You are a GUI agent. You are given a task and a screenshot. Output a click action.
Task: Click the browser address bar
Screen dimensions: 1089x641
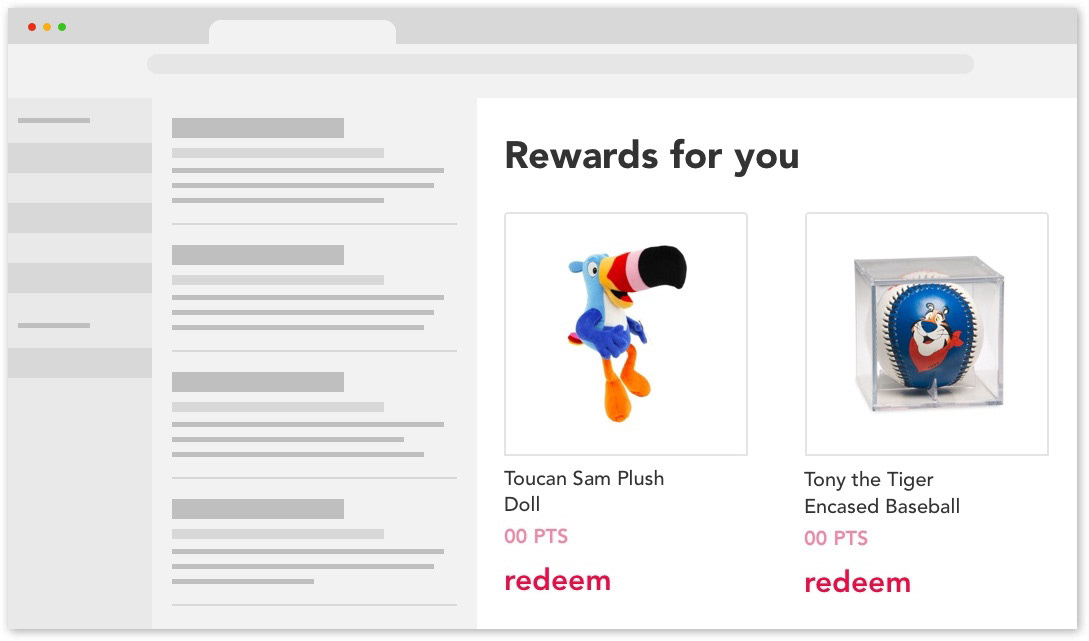(x=560, y=64)
